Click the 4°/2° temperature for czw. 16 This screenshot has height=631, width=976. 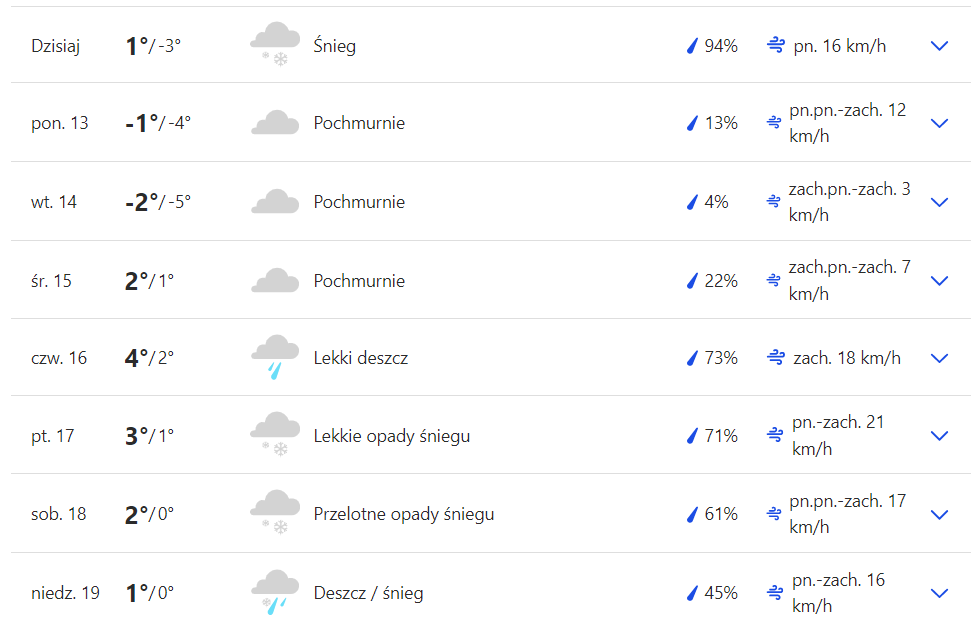(149, 358)
